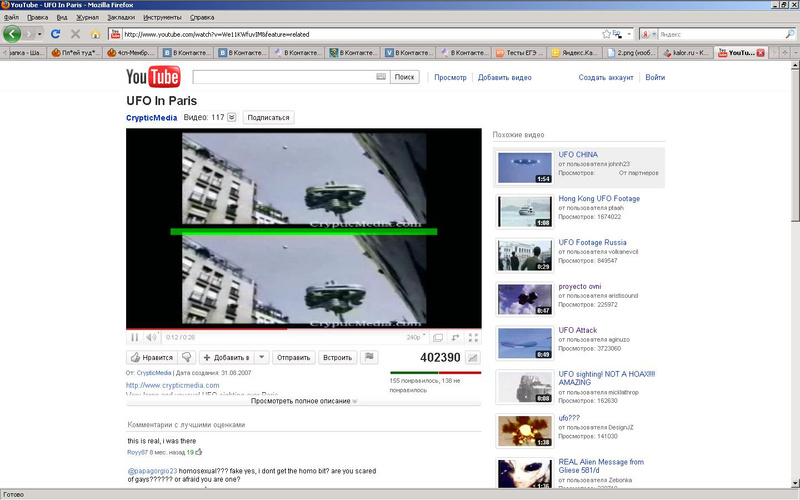Image resolution: width=800 pixels, height=500 pixels.
Task: Click the Добавить видео link
Action: click(505, 78)
